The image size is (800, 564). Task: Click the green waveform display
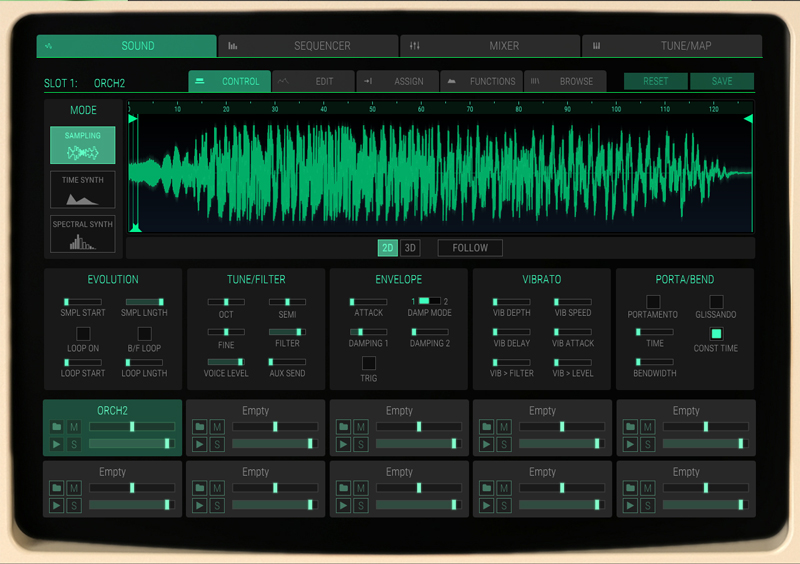(x=440, y=173)
